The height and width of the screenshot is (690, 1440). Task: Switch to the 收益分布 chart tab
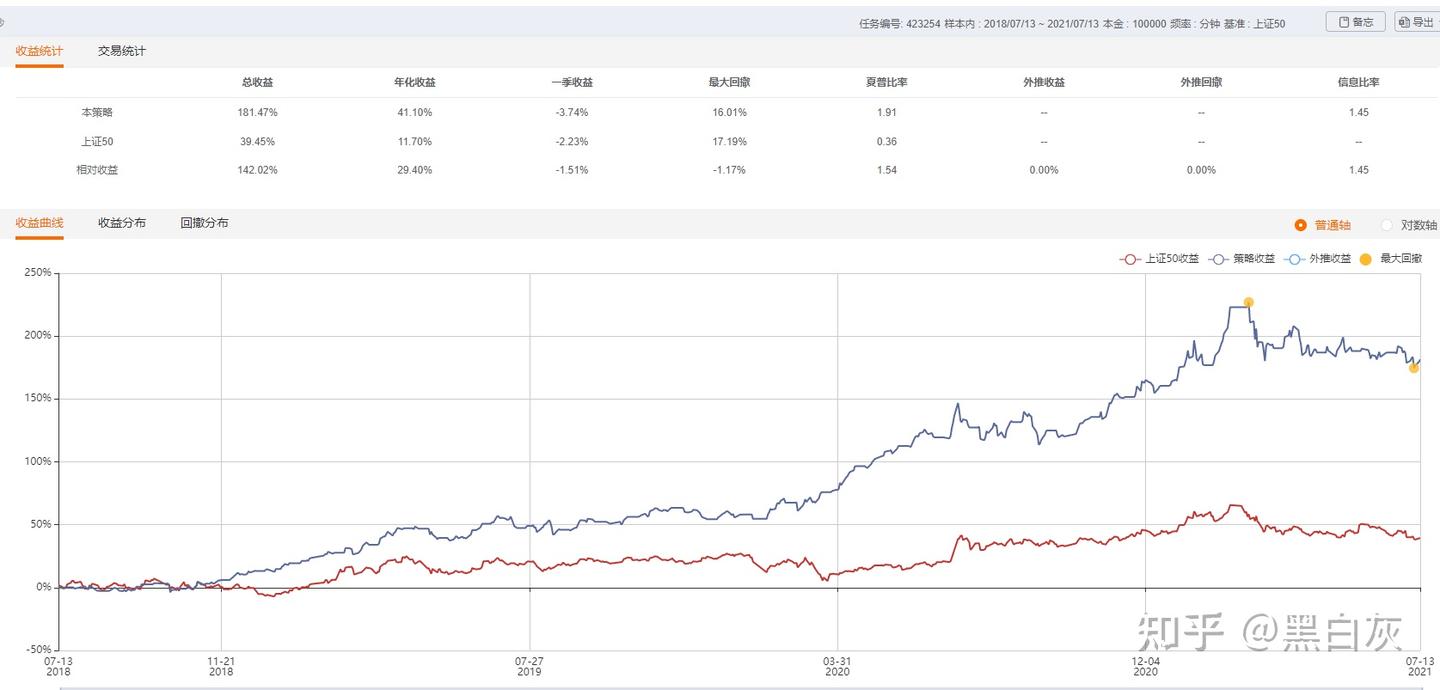click(x=122, y=223)
